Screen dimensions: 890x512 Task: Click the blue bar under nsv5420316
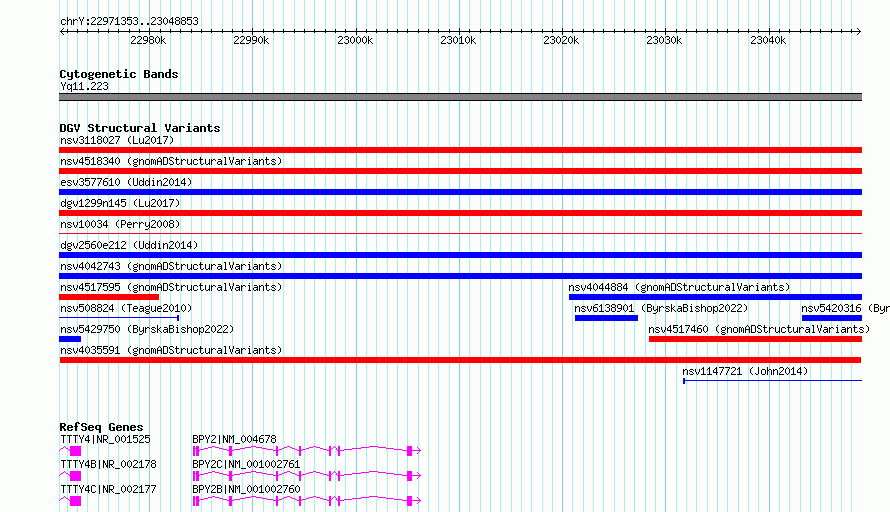click(832, 318)
